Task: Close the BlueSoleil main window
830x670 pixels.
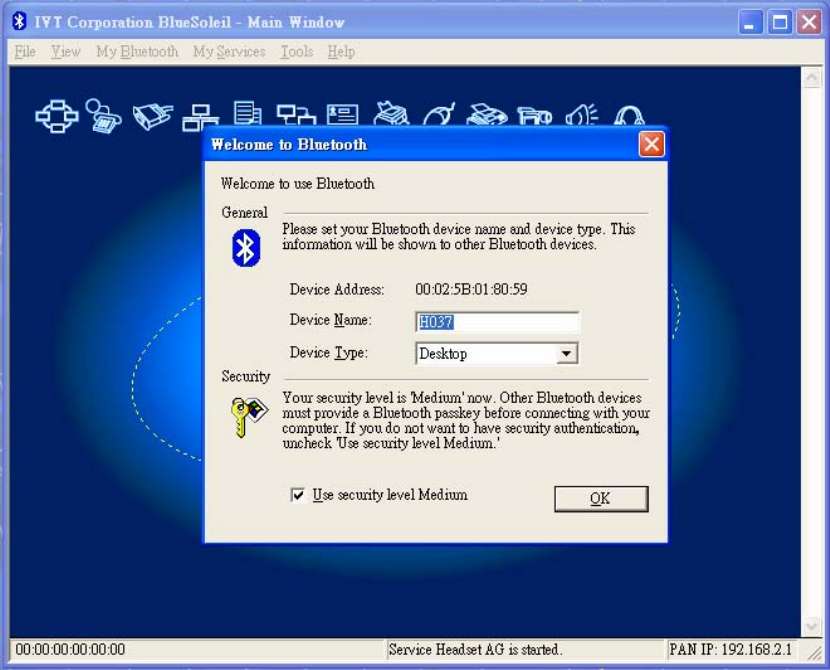Action: (809, 22)
